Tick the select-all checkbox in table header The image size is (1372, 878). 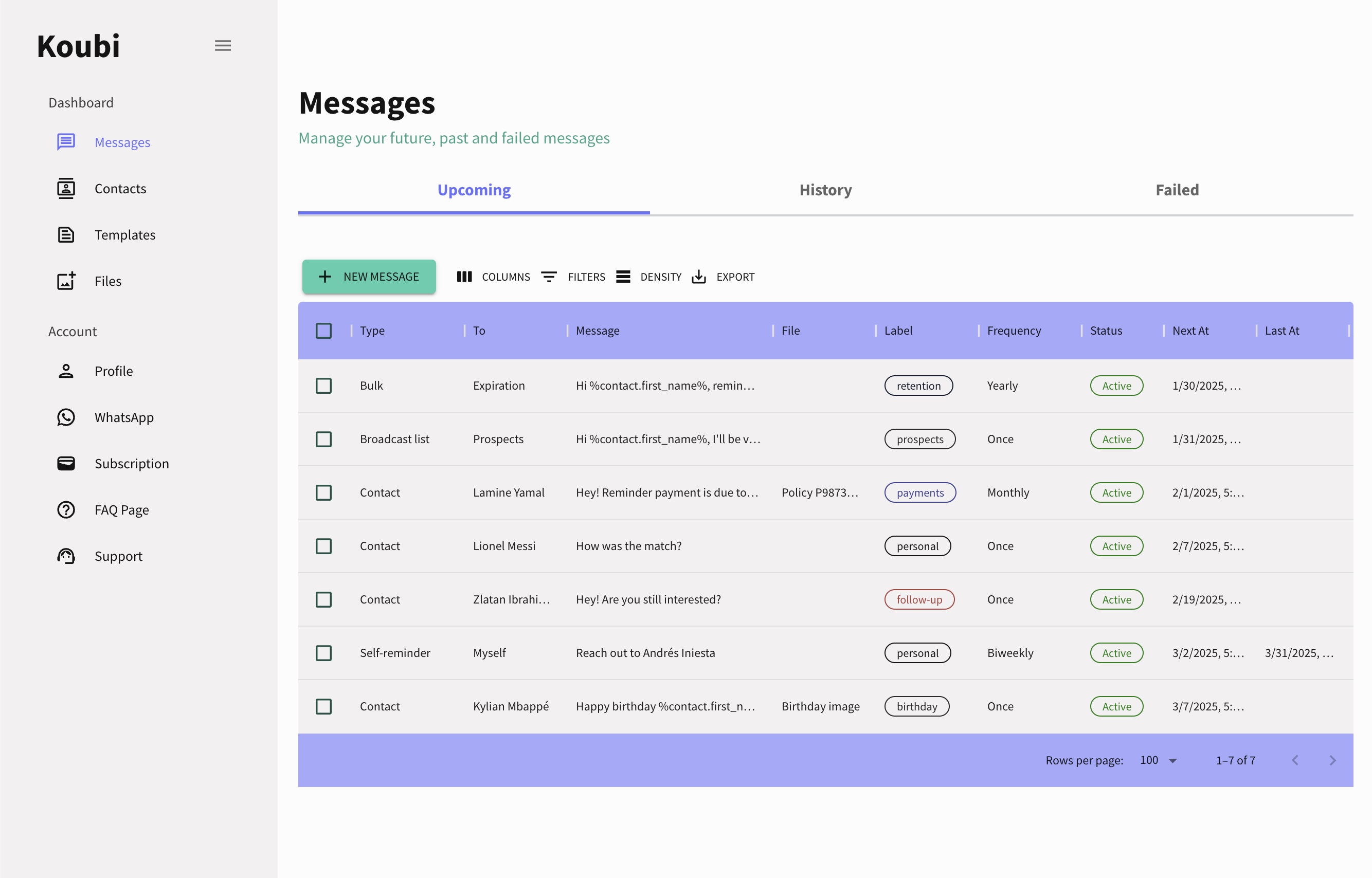coord(323,331)
